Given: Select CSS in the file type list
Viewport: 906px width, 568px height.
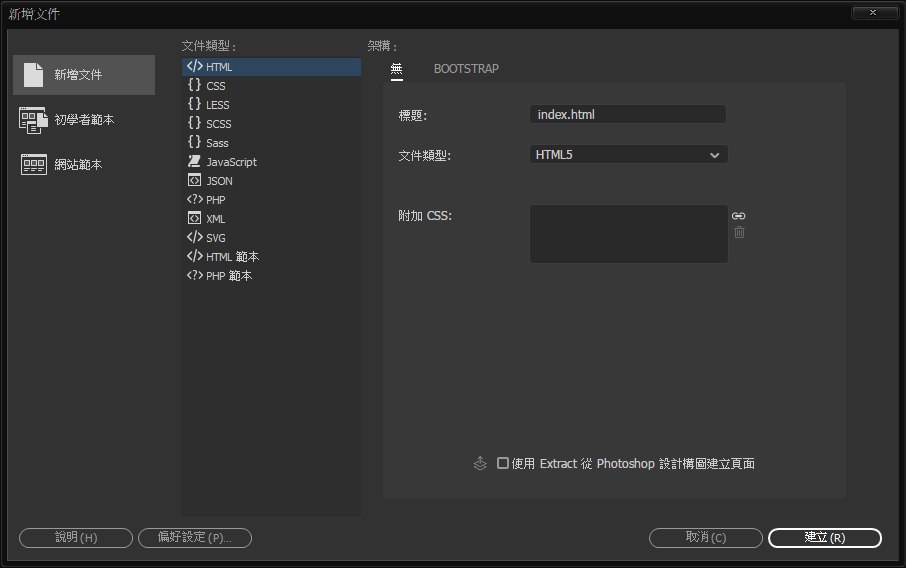Looking at the screenshot, I should 216,86.
